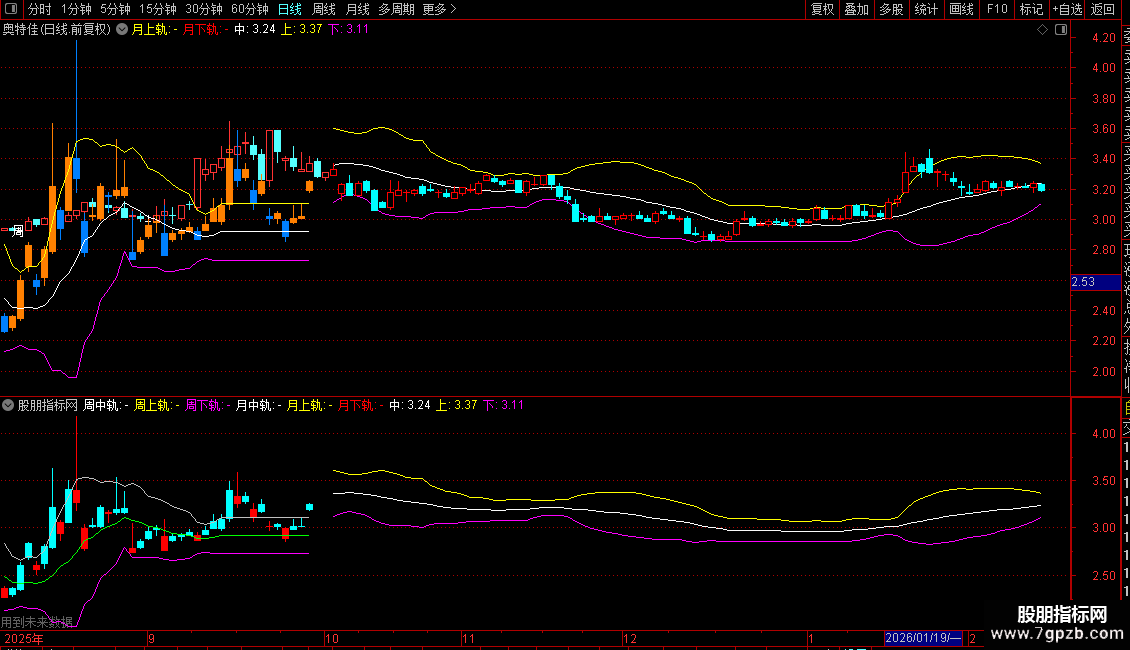The image size is (1130, 650).
Task: Click month 9 on time axis
Action: (151, 638)
